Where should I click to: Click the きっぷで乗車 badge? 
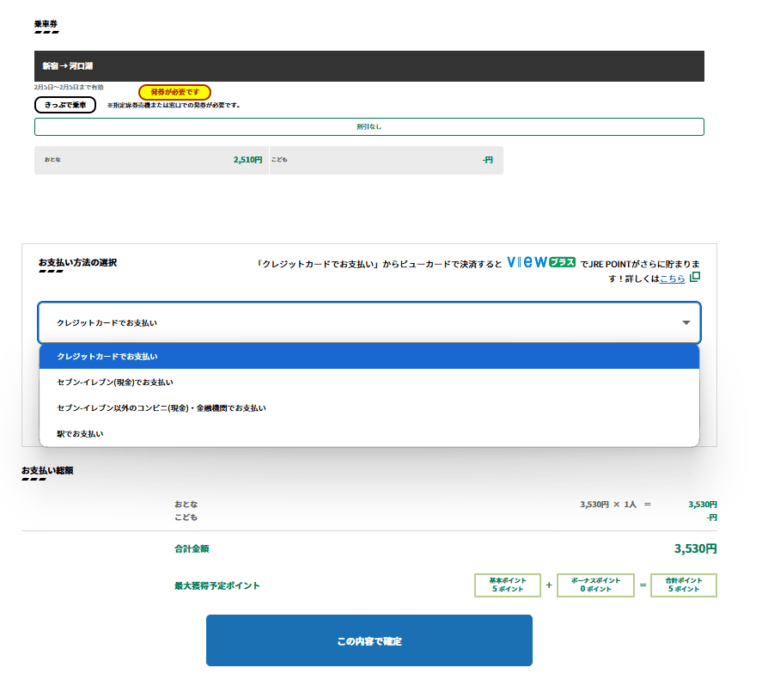tap(65, 105)
